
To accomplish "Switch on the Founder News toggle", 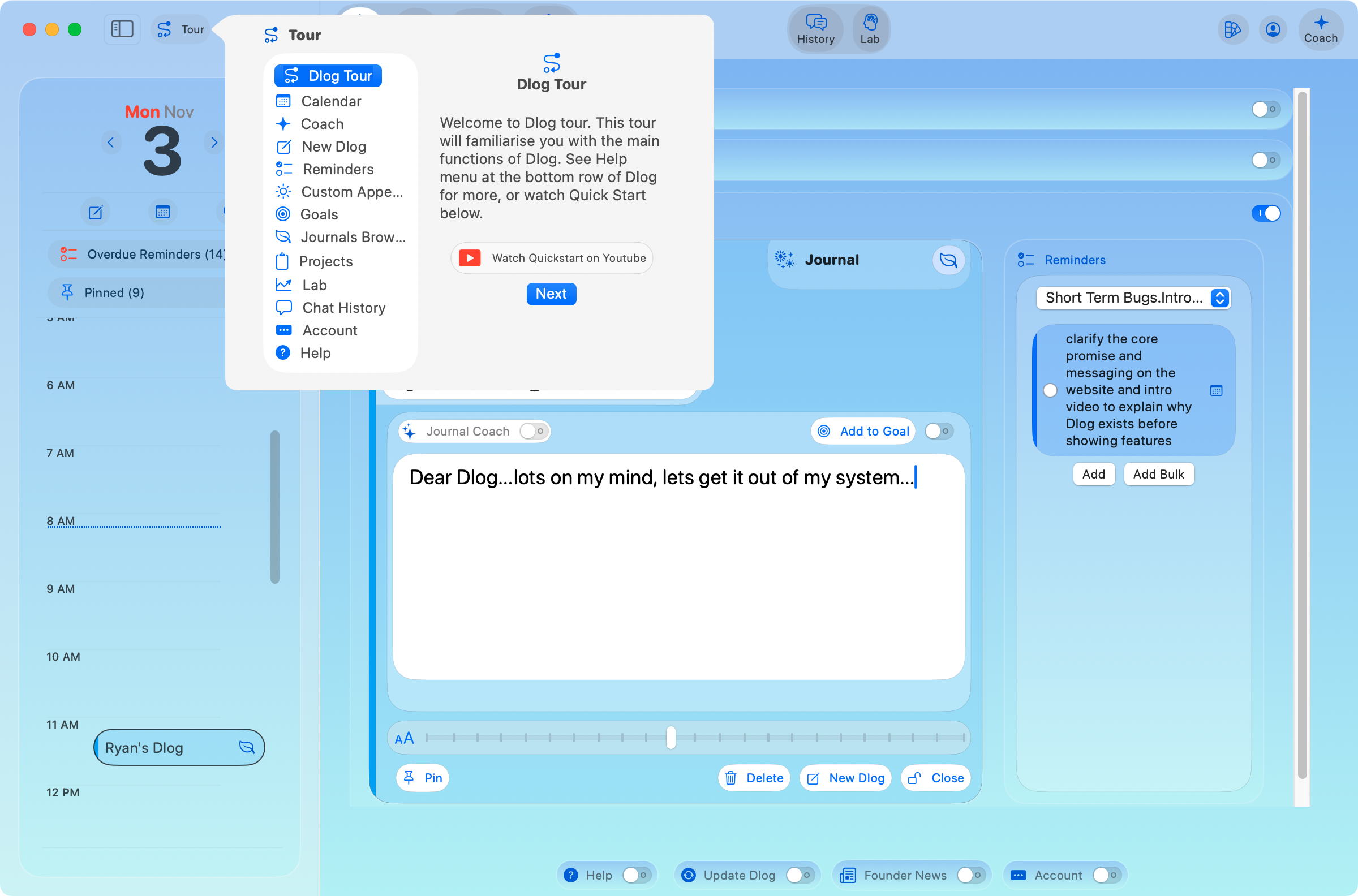I will pyautogui.click(x=970, y=875).
